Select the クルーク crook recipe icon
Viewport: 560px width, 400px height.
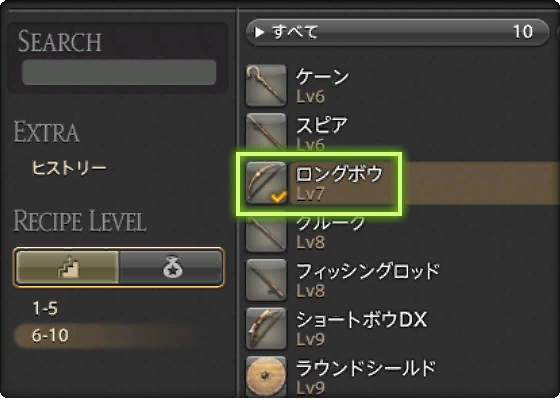pyautogui.click(x=266, y=233)
